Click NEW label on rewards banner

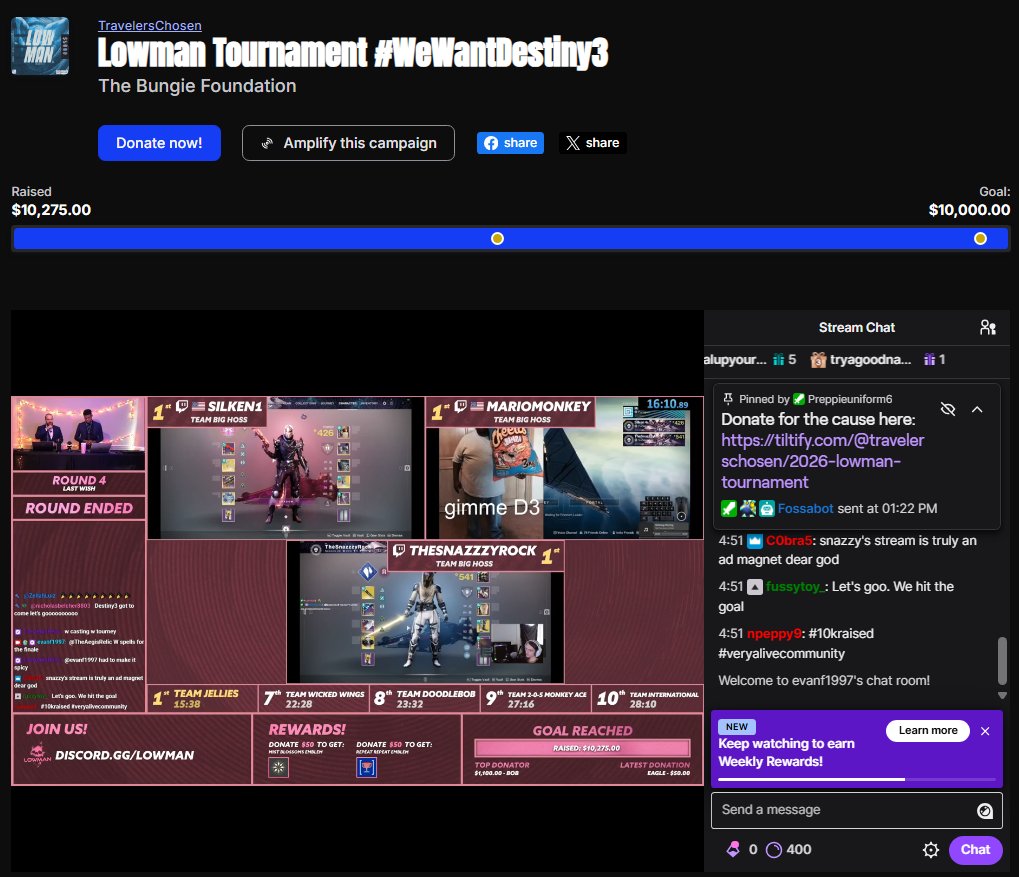(736, 727)
